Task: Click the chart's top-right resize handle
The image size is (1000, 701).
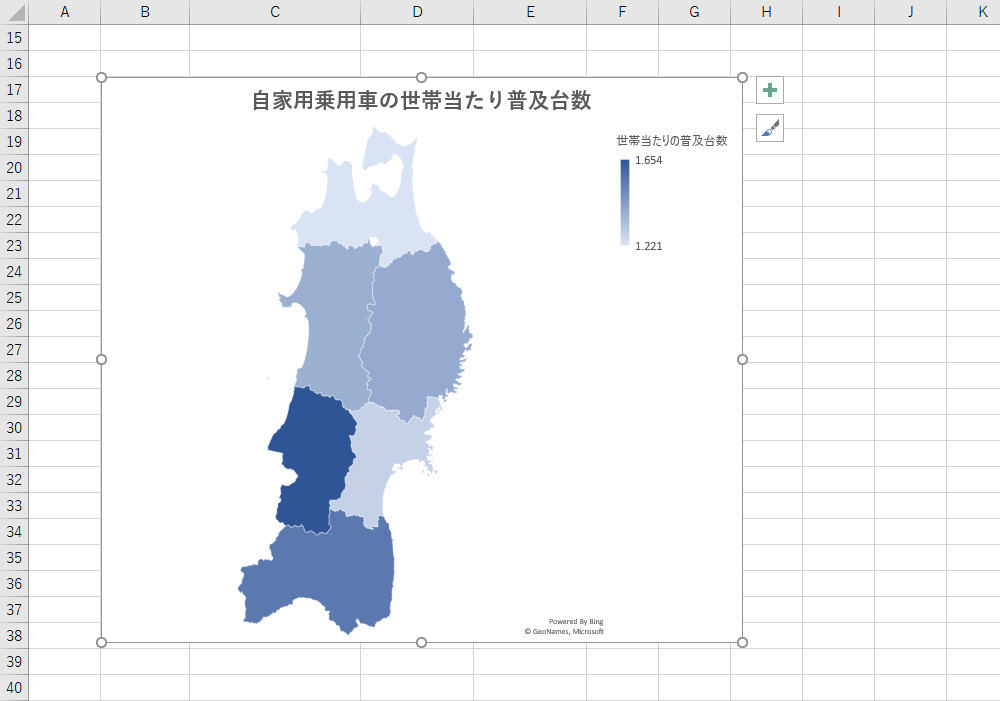Action: click(x=742, y=77)
